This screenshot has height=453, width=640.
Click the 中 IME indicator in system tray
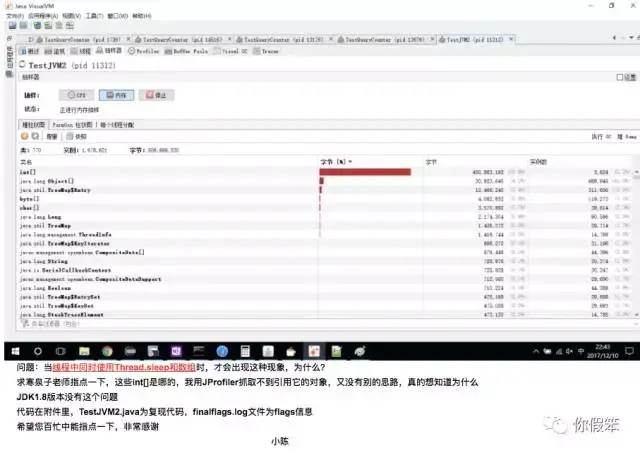tap(581, 351)
